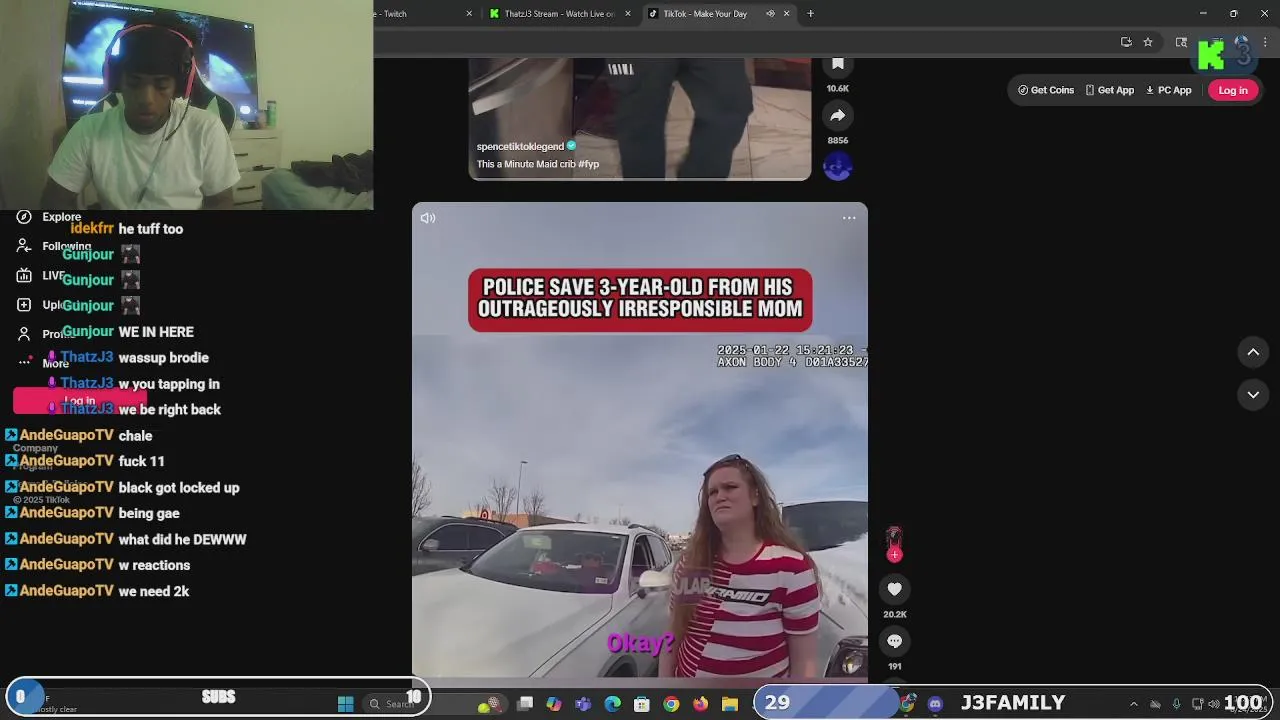Launch Copilot from the taskbar
Image resolution: width=1280 pixels, height=720 pixels.
(554, 704)
